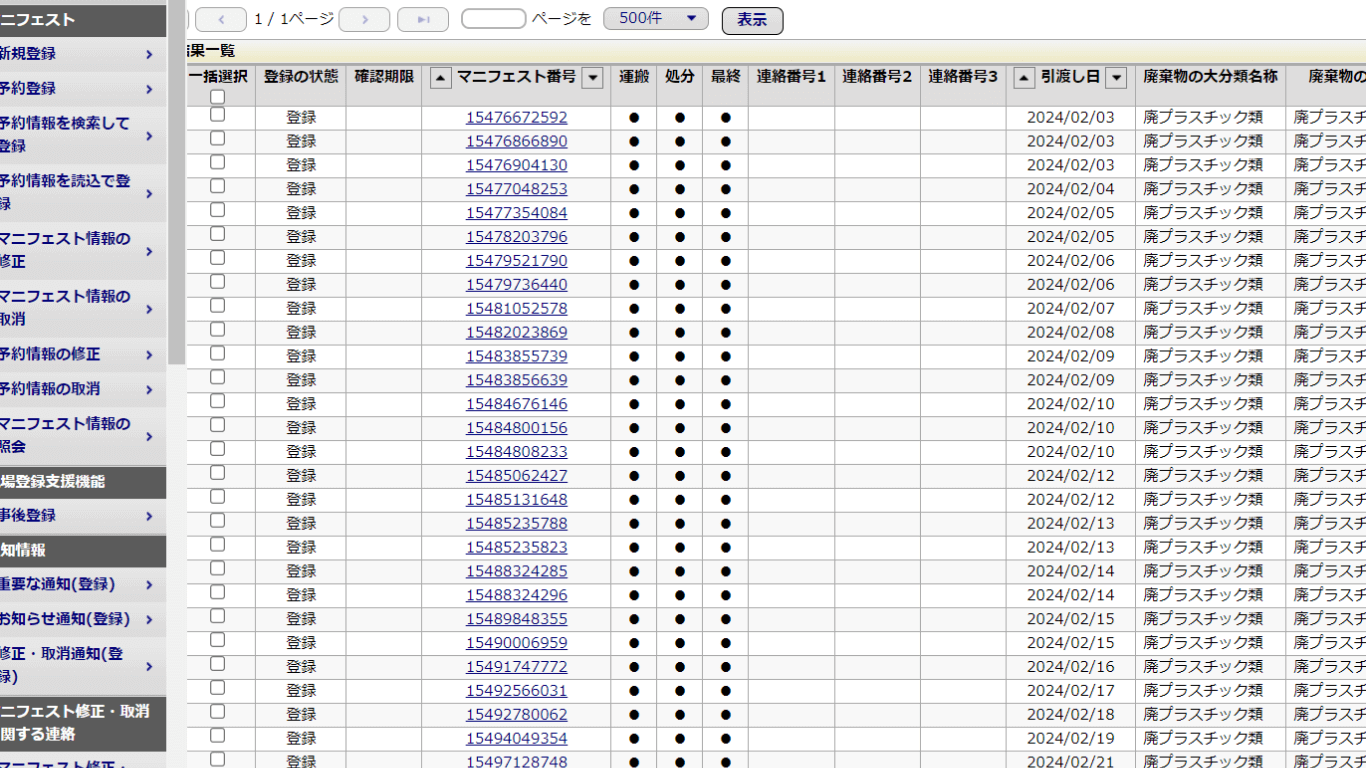The width and height of the screenshot is (1366, 768).
Task: Click 運搬 dot in row 15479736440
Action: click(634, 285)
